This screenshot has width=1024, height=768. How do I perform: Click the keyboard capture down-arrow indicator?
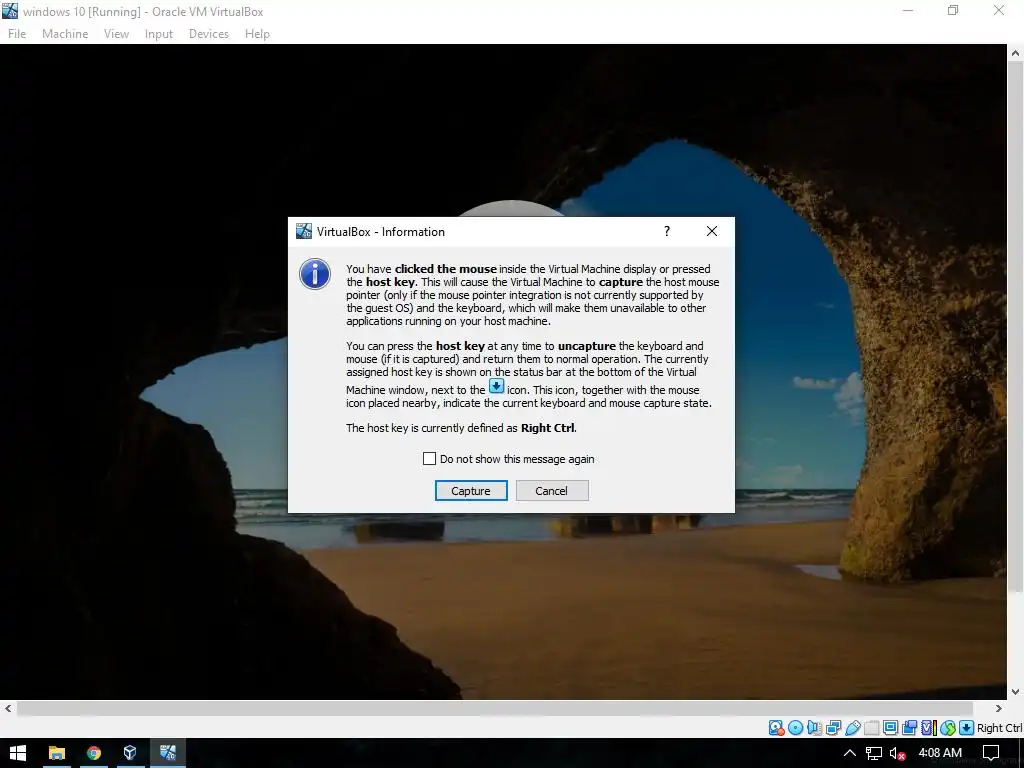(967, 728)
